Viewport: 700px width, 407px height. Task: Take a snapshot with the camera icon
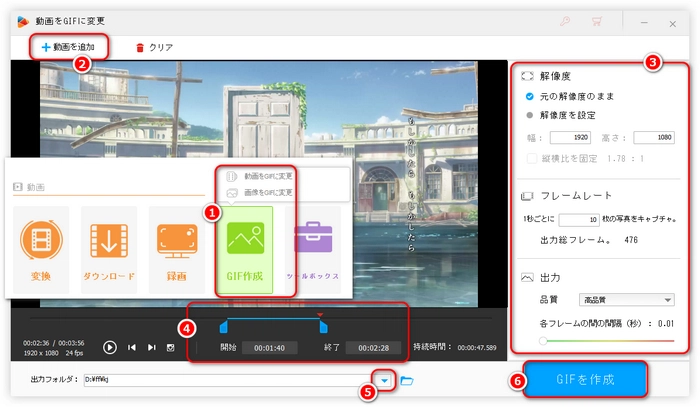point(171,348)
